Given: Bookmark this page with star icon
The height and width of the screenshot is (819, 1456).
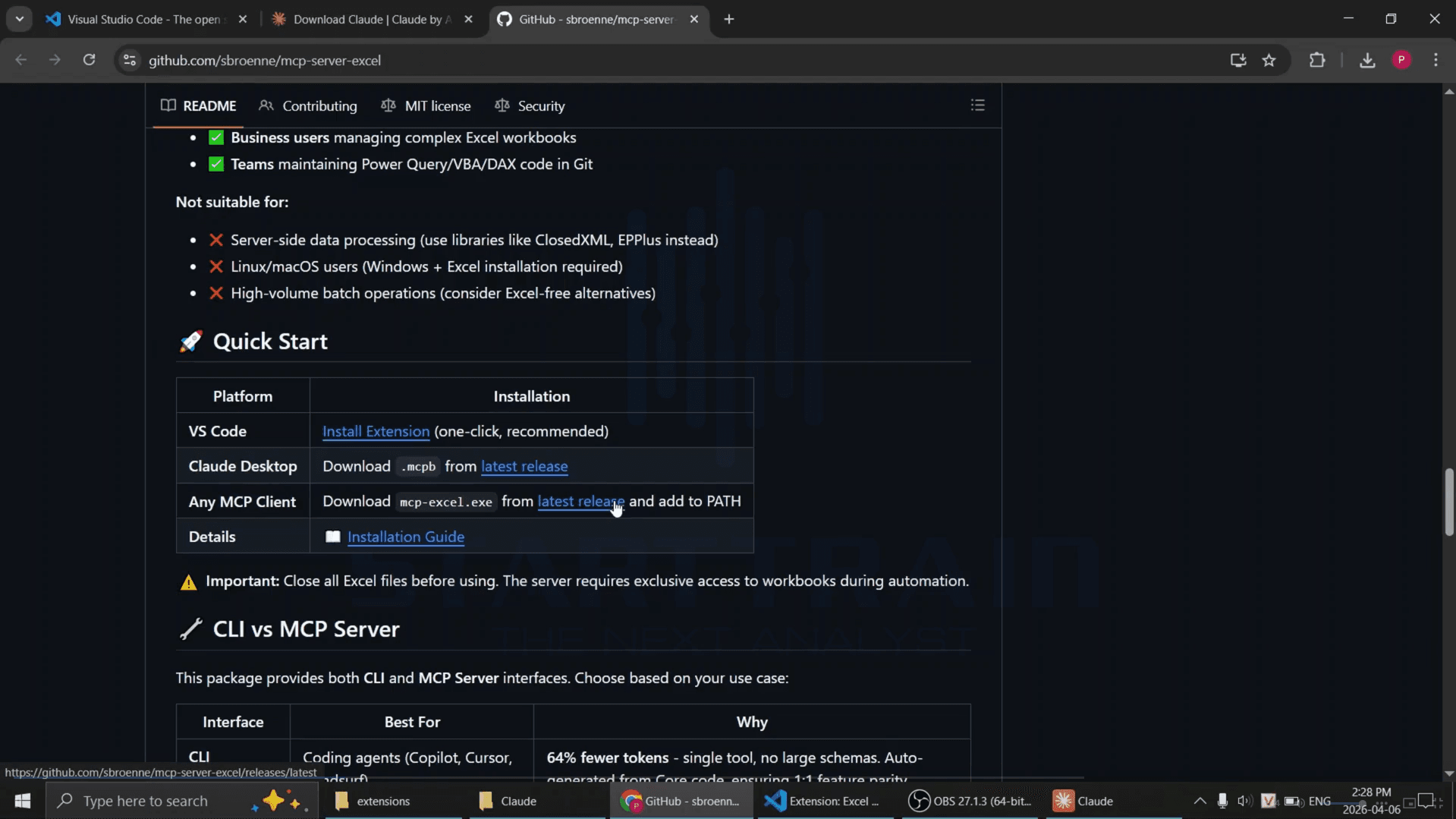Looking at the screenshot, I should tap(1269, 60).
